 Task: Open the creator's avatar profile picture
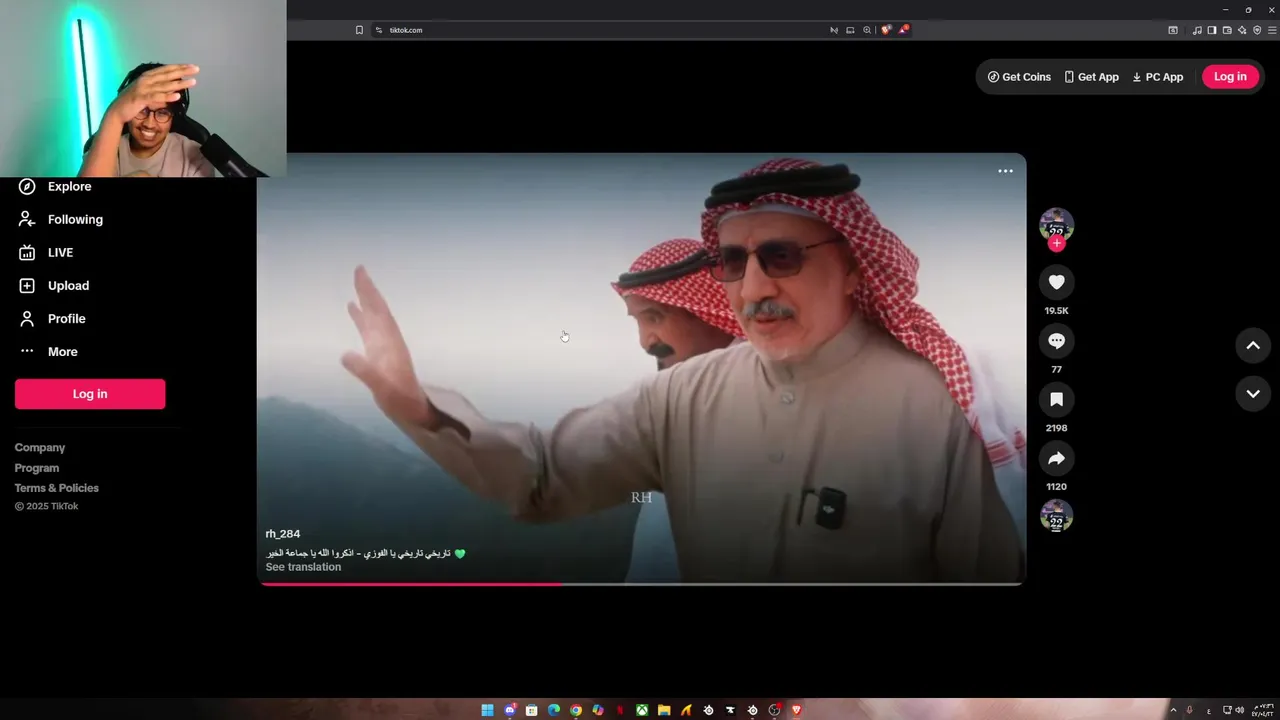pos(1056,224)
